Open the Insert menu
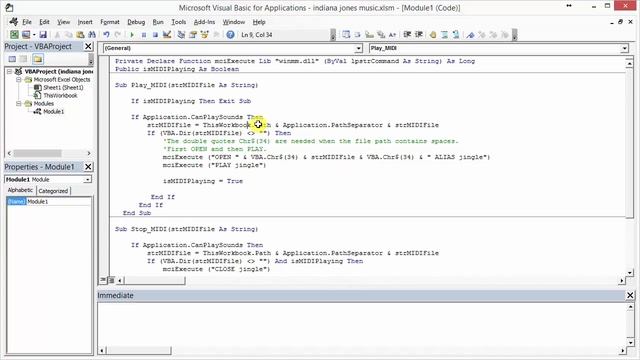640x360 pixels. [x=85, y=22]
